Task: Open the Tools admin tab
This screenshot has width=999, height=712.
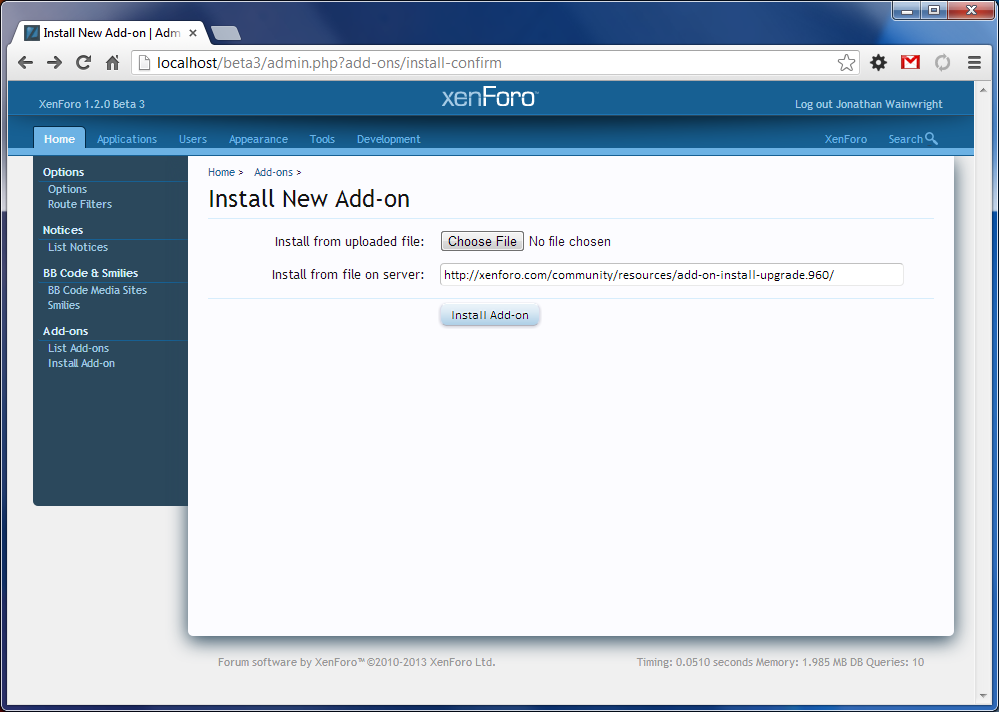Action: 322,139
